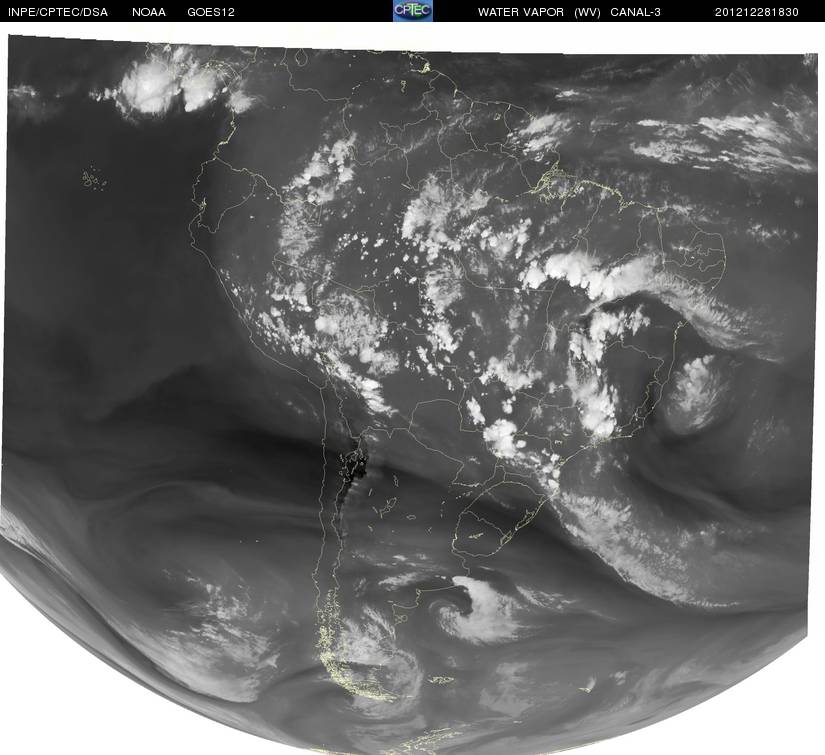825x755 pixels.
Task: Click the CANAL-3 channel label
Action: coord(636,12)
